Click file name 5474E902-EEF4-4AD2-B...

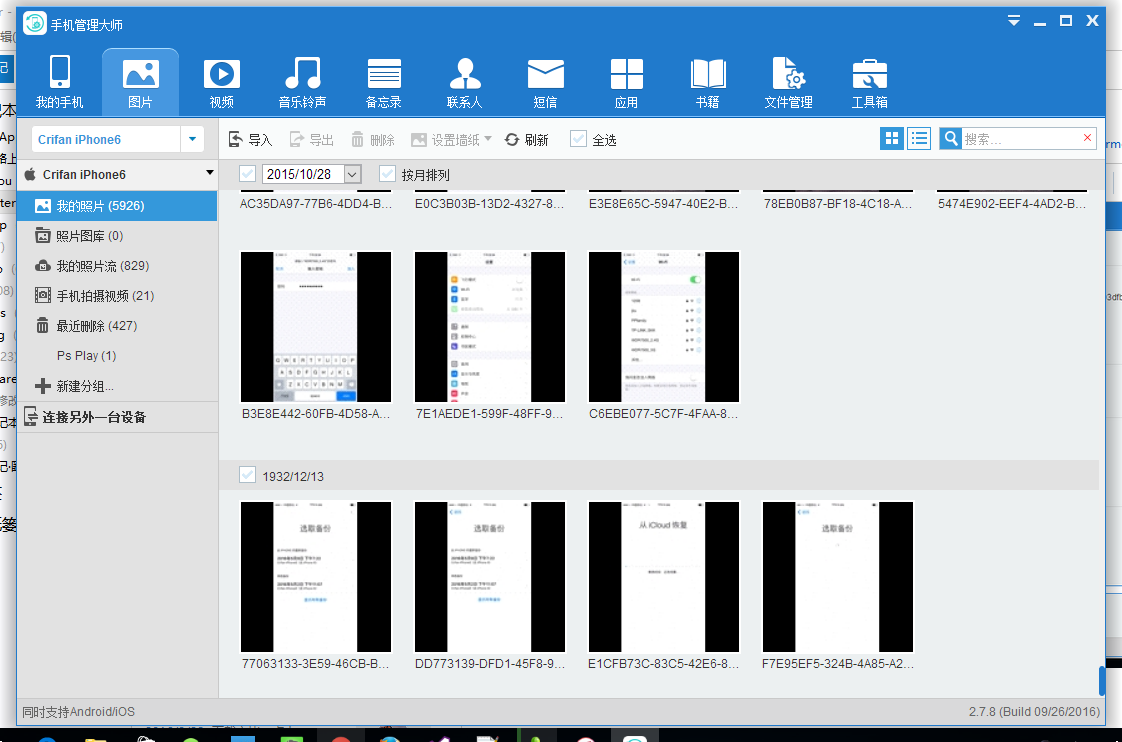pos(1012,204)
